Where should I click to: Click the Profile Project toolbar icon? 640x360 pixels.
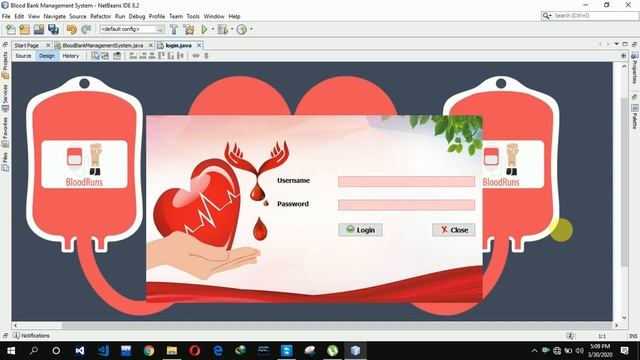pyautogui.click(x=242, y=29)
